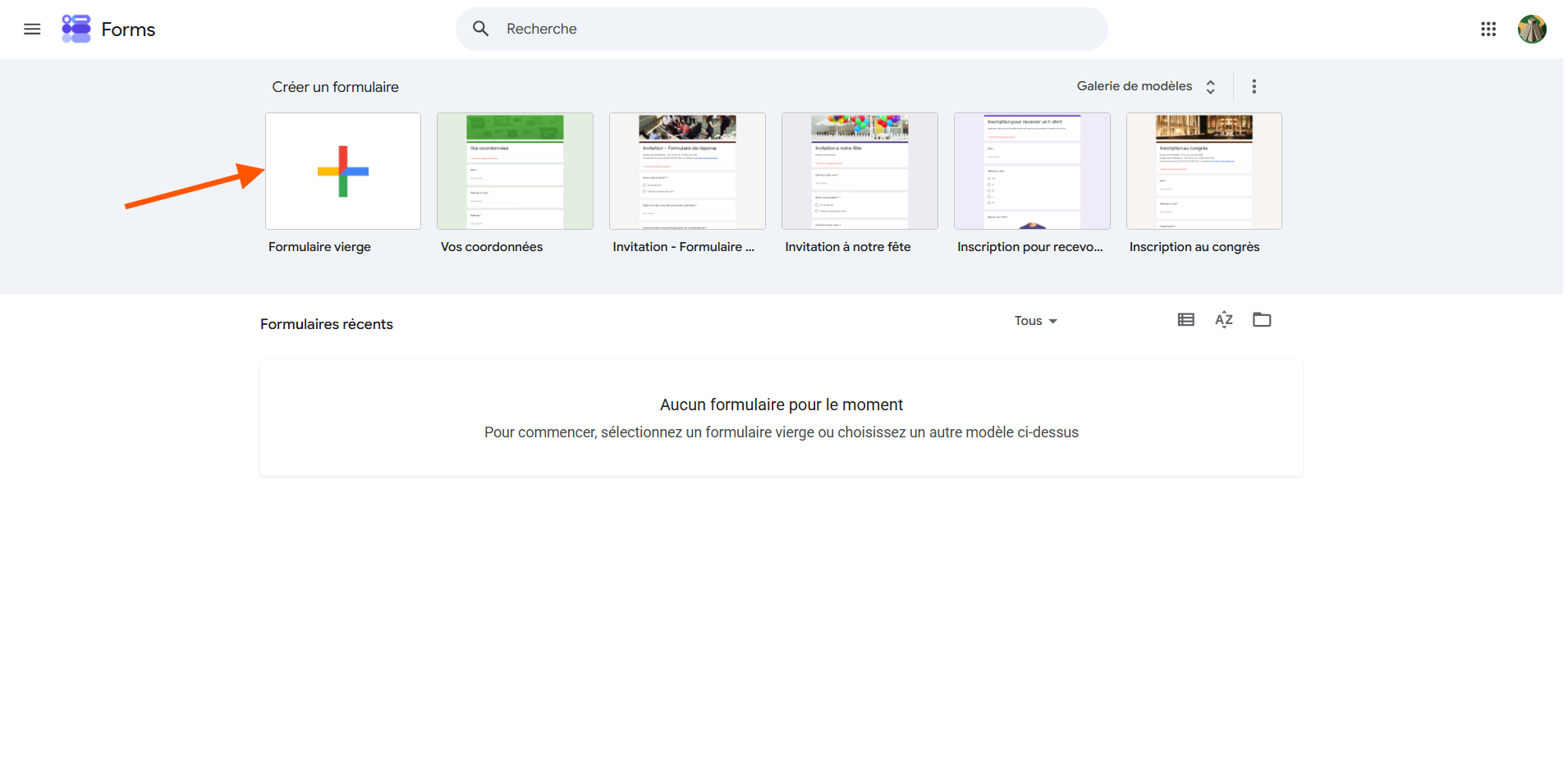Expand the Galerie de modèles

tap(1146, 86)
